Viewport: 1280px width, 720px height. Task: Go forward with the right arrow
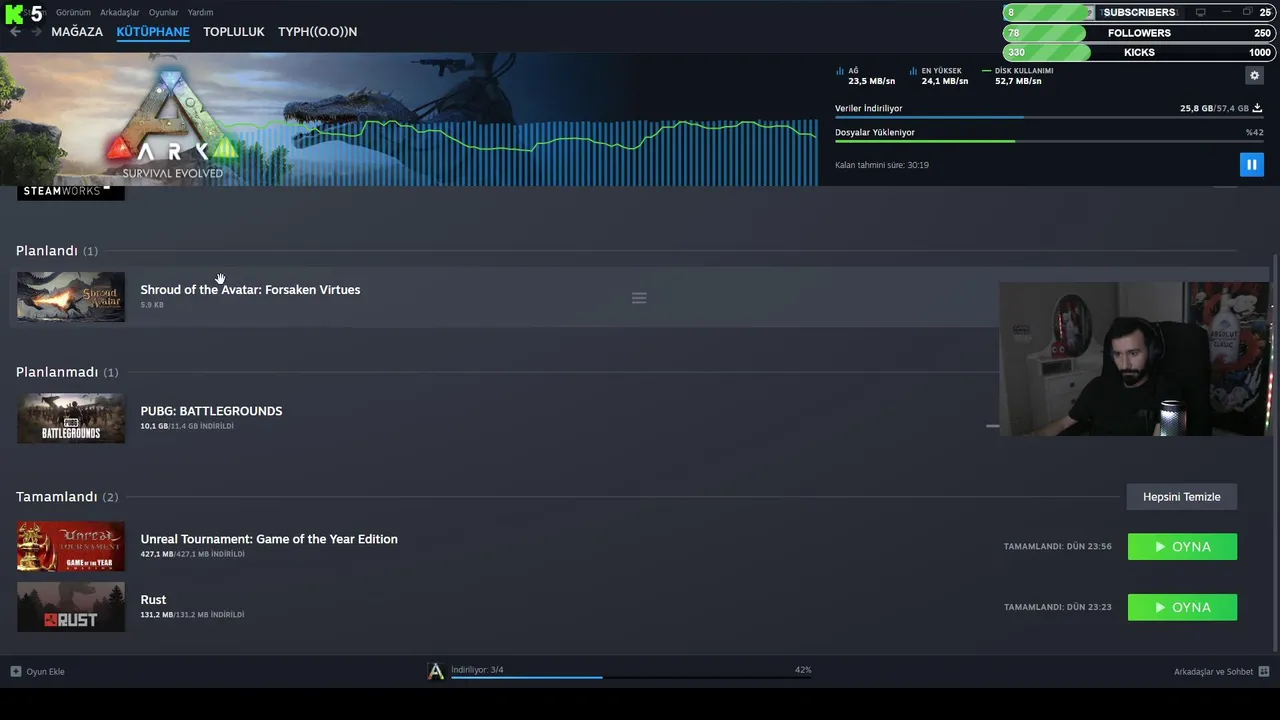(37, 32)
